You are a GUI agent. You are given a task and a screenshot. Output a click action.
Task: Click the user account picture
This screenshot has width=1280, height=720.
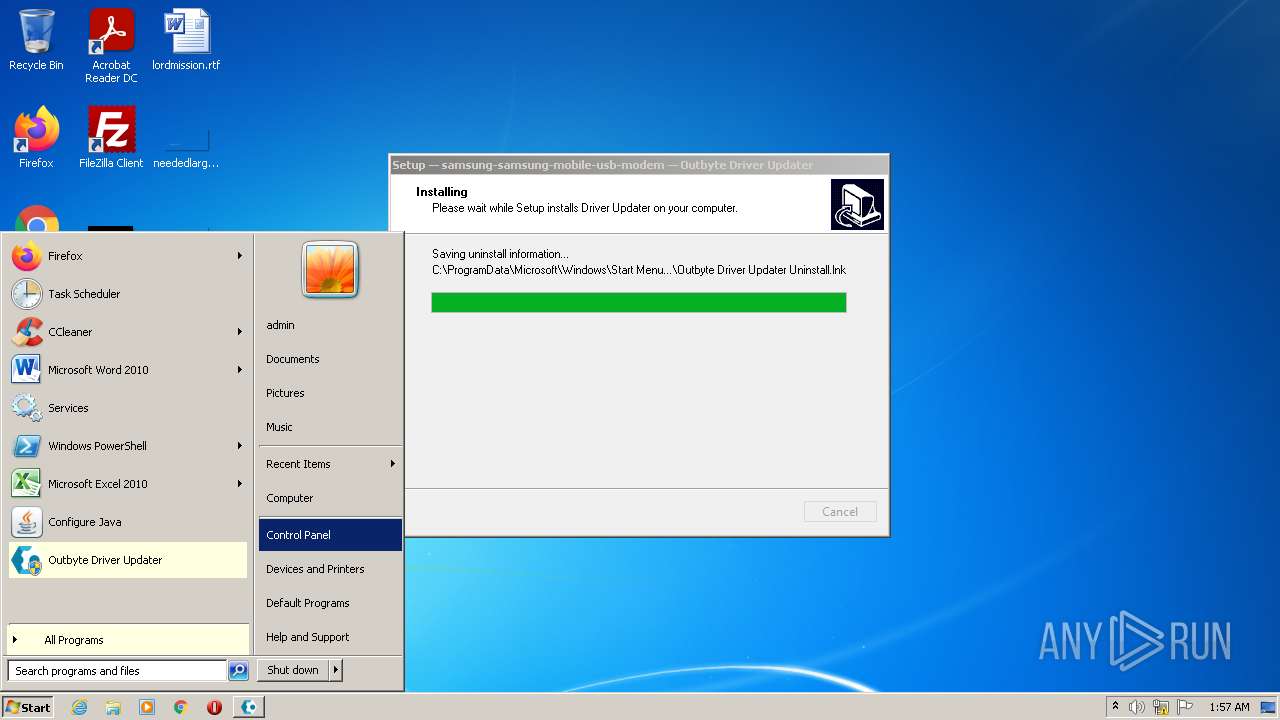click(330, 270)
